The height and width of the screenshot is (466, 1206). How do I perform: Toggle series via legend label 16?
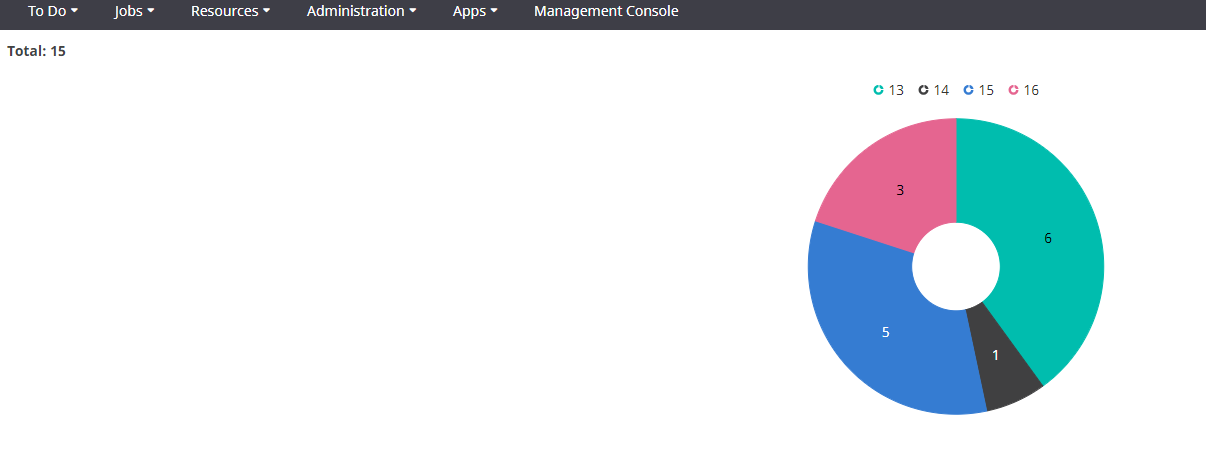[x=1031, y=90]
